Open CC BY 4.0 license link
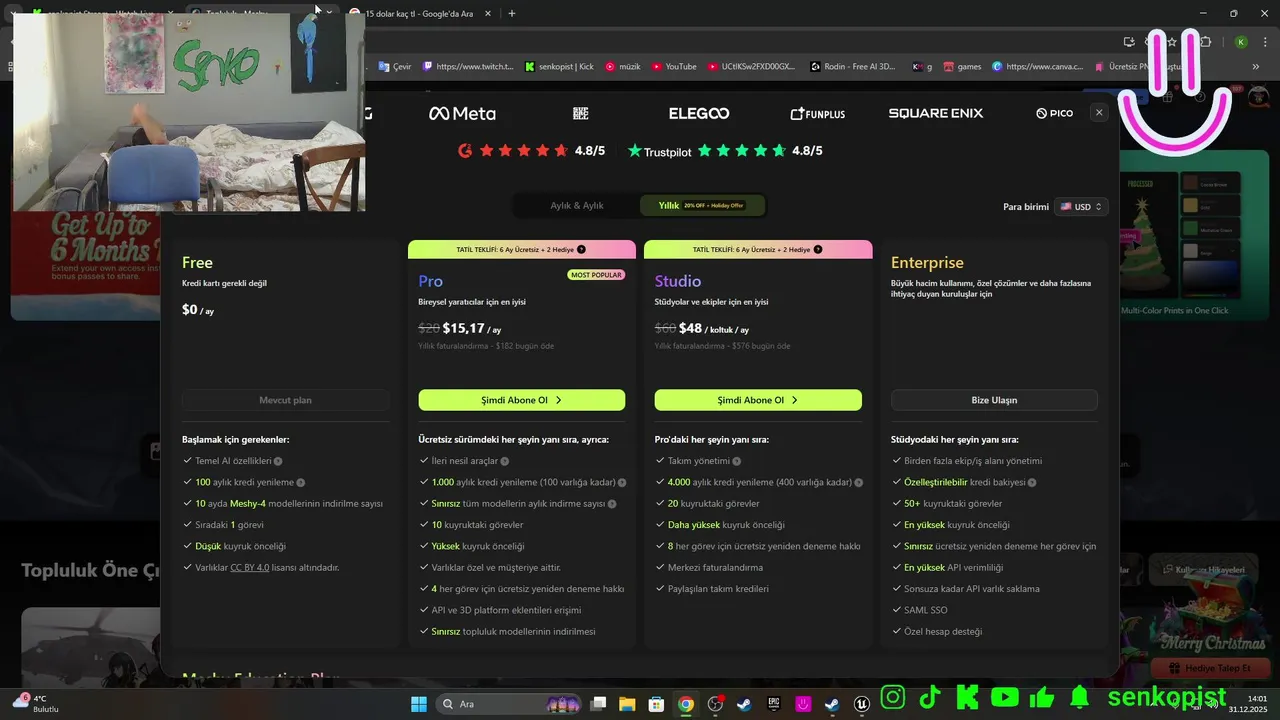Screen dimensions: 1280x720 [x=250, y=568]
